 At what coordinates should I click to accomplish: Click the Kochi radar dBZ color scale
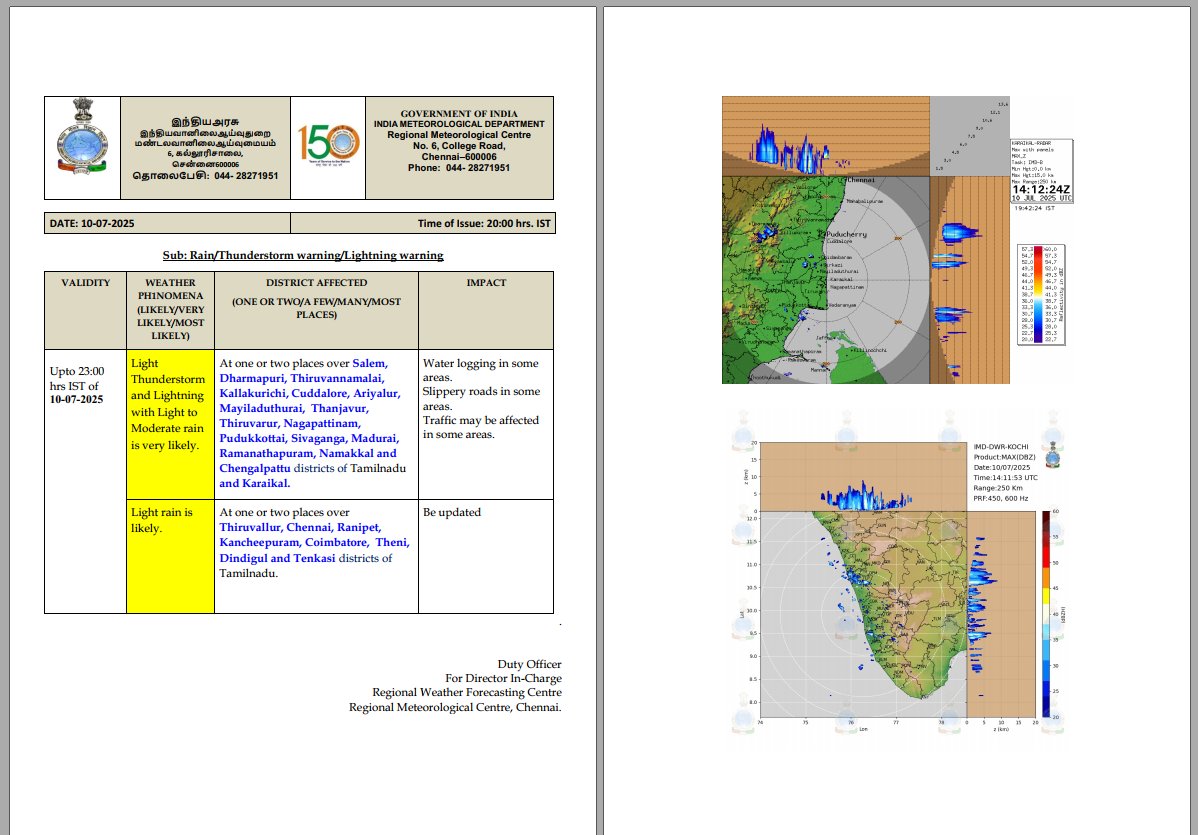(1046, 614)
